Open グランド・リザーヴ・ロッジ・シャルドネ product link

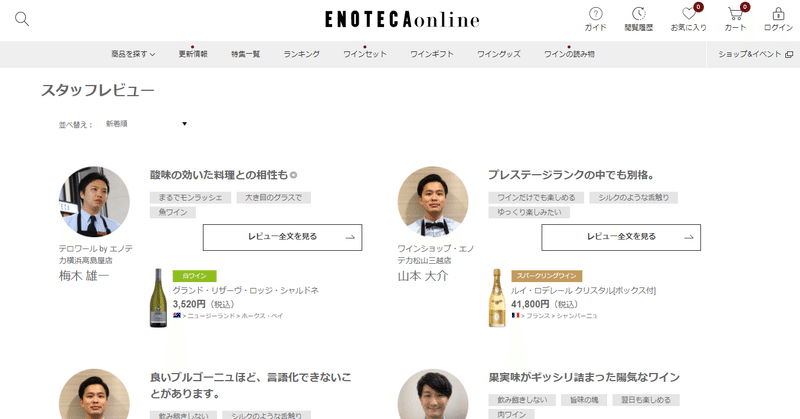point(245,290)
